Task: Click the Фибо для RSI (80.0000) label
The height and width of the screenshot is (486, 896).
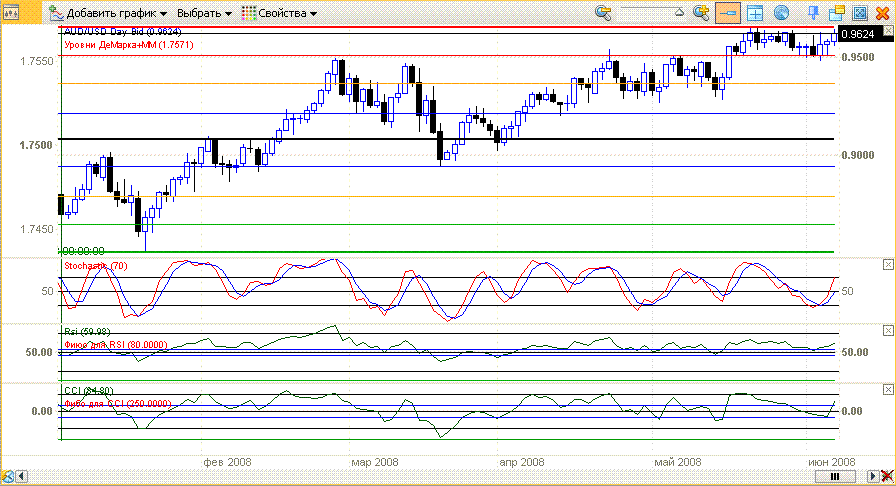Action: [116, 345]
